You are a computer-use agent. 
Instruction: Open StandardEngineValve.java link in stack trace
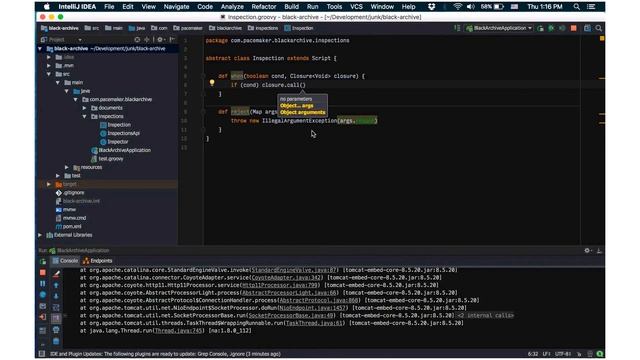[294, 270]
